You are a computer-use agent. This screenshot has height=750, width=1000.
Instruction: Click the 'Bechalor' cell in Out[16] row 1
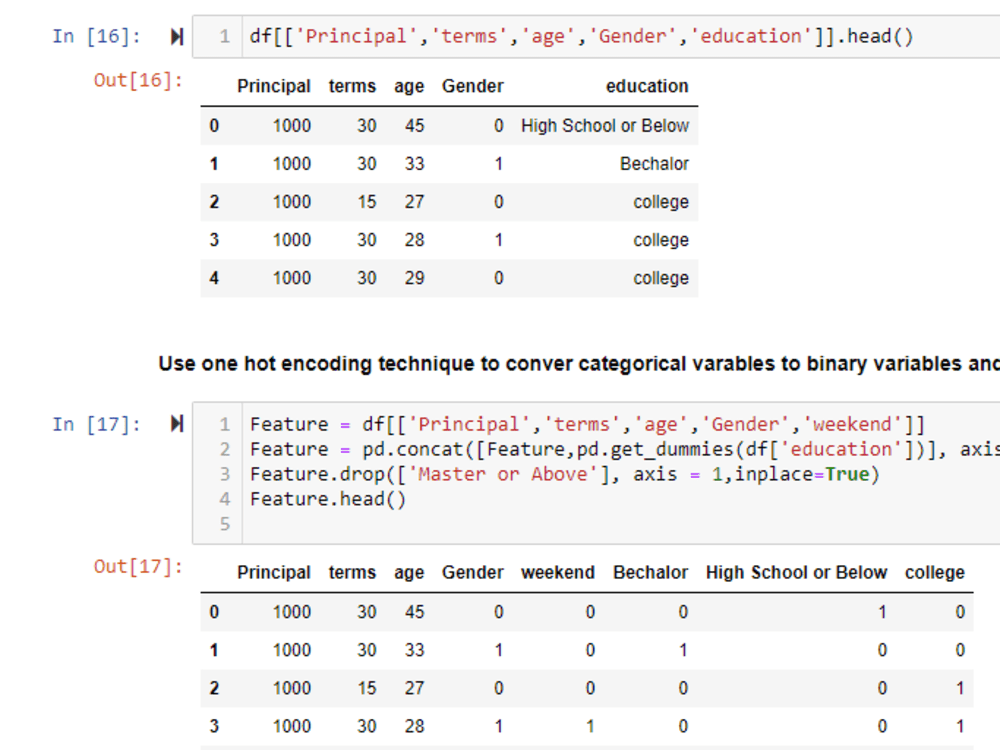(x=654, y=164)
